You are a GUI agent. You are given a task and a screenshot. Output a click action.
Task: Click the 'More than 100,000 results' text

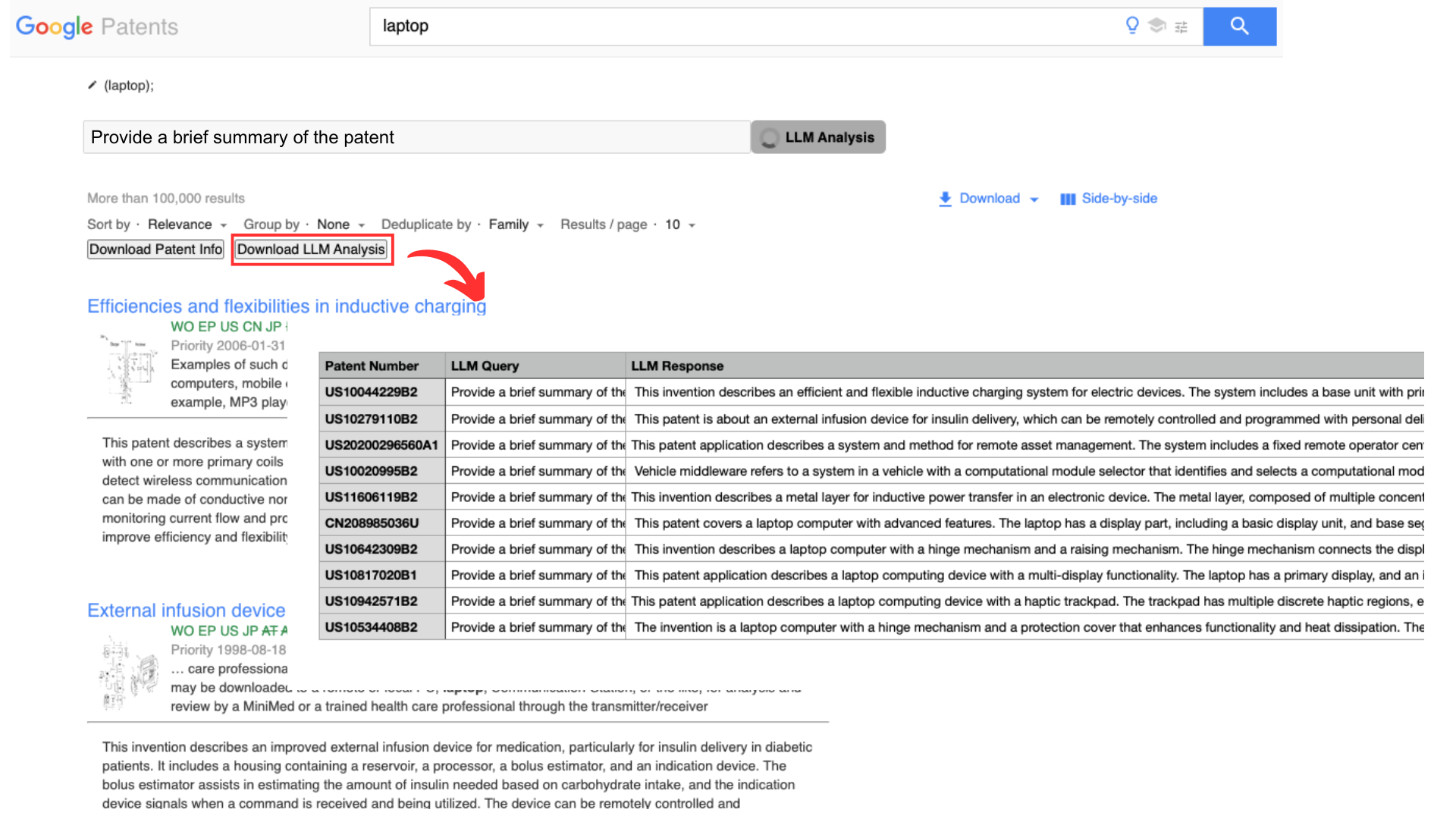click(x=166, y=199)
